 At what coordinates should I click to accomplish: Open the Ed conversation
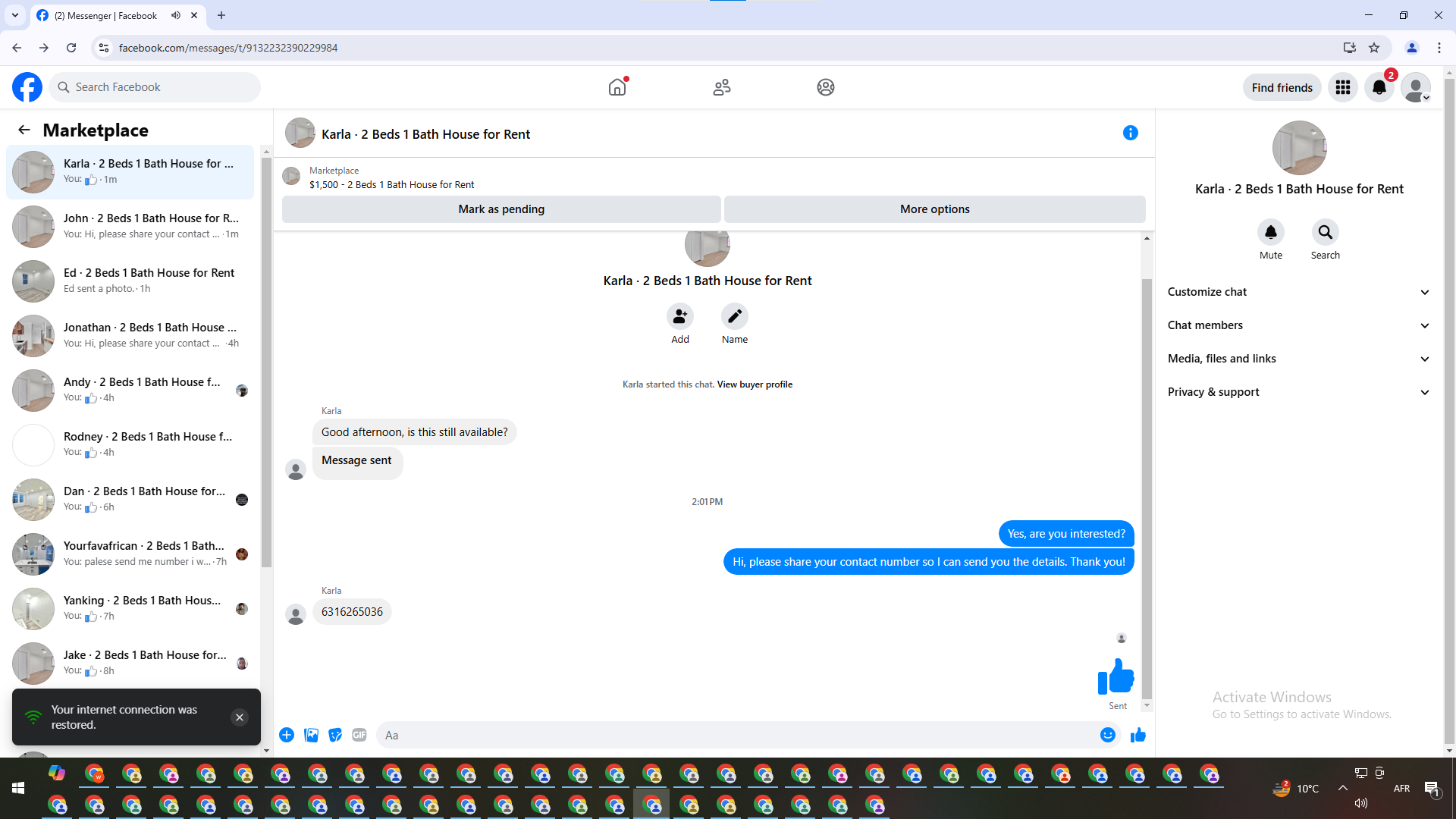[x=130, y=281]
